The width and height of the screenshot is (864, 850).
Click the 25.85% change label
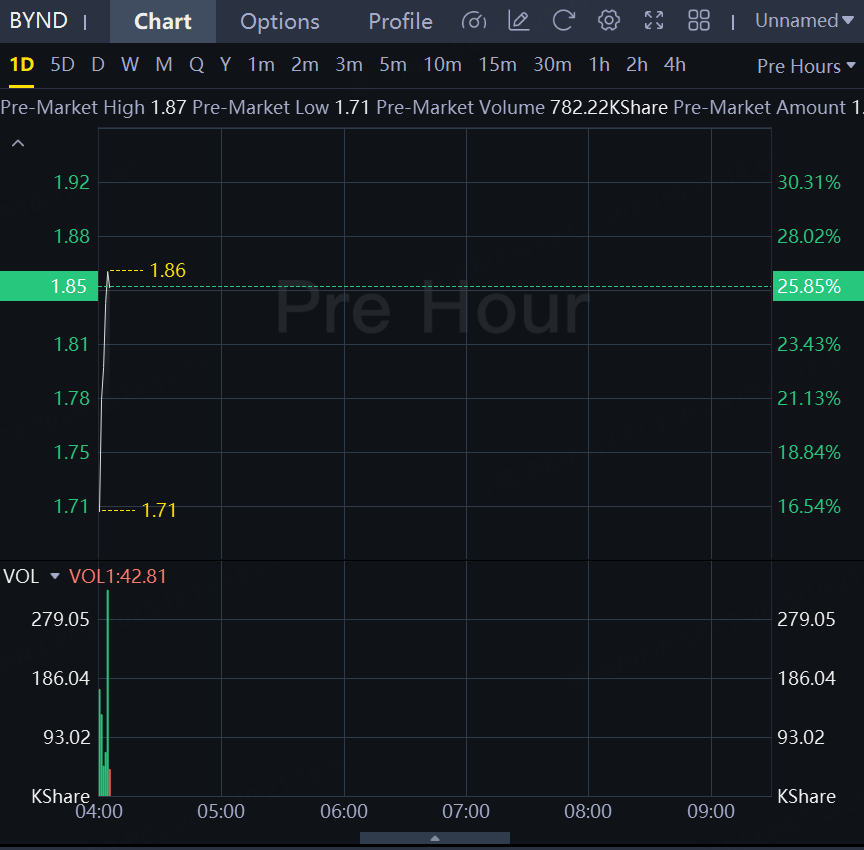pyautogui.click(x=818, y=286)
